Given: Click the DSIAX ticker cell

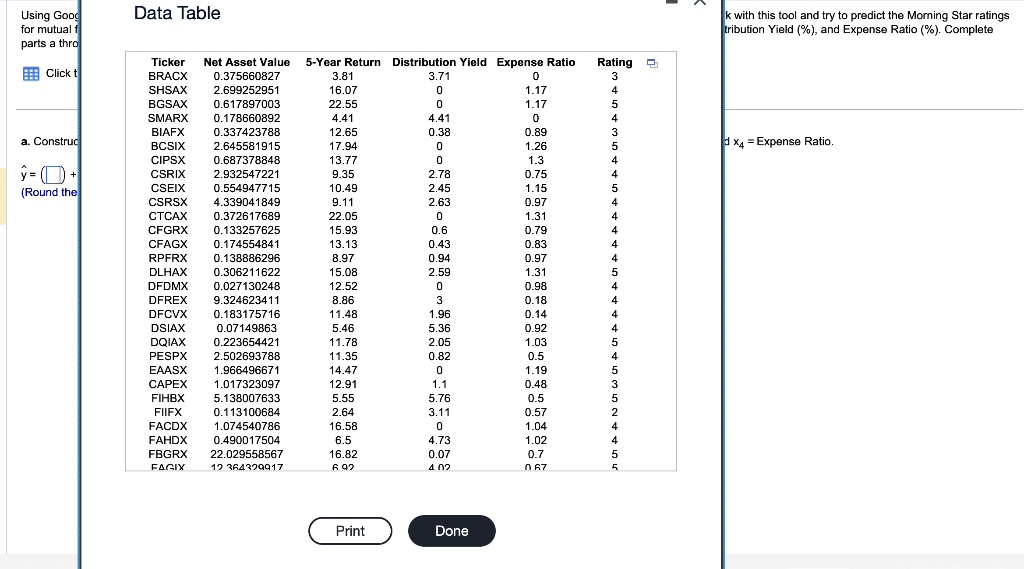Looking at the screenshot, I should coord(168,329).
